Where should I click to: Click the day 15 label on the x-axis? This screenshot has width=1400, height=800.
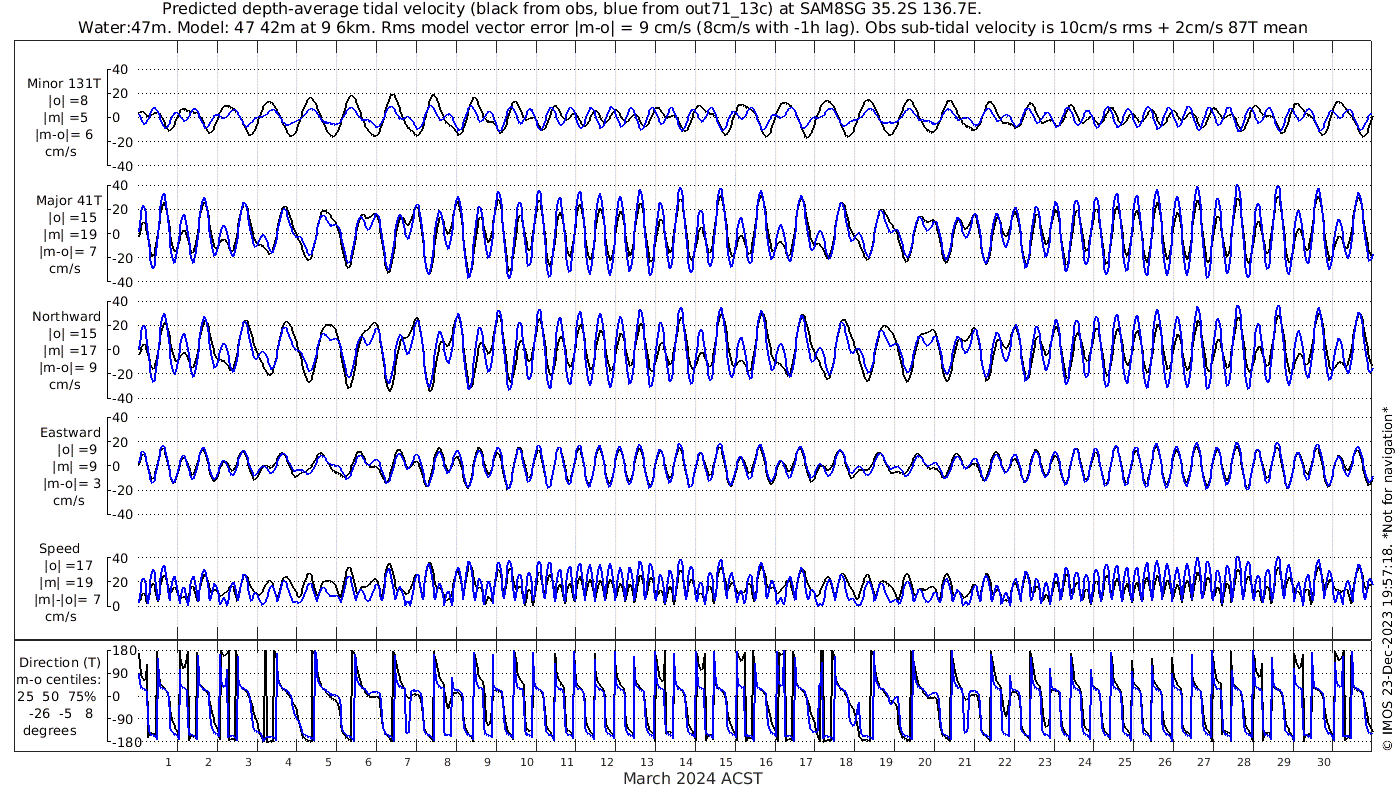[x=726, y=762]
